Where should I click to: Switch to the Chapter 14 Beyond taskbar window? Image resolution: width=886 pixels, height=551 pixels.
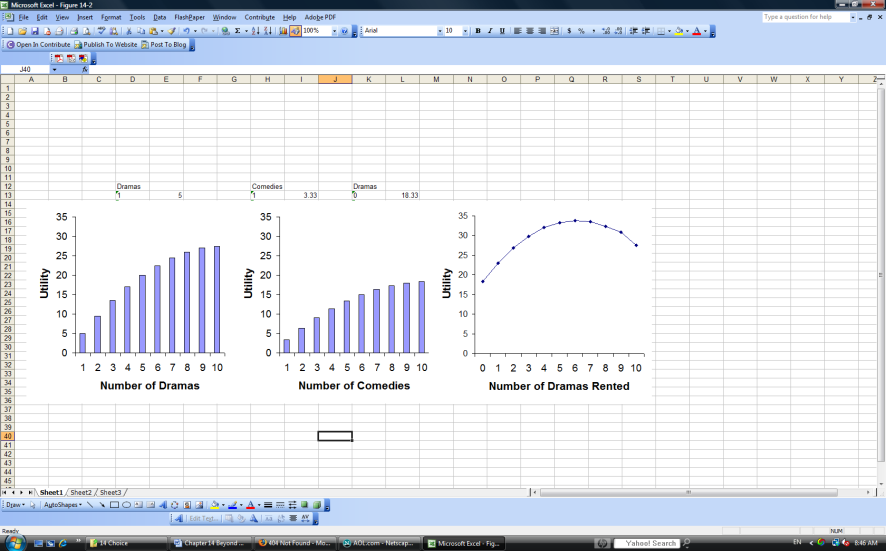[x=210, y=543]
